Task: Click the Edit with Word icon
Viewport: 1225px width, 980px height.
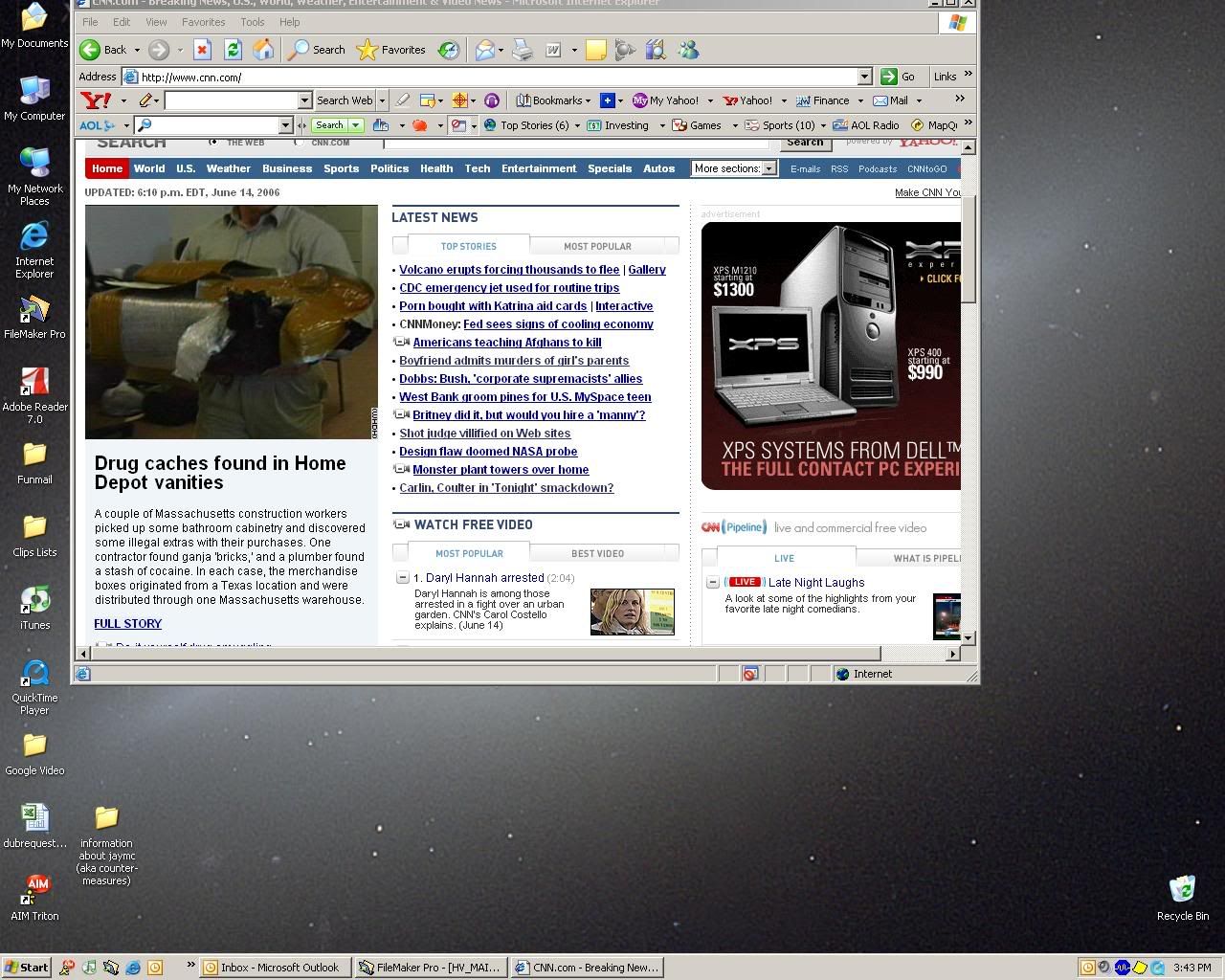Action: [x=553, y=50]
